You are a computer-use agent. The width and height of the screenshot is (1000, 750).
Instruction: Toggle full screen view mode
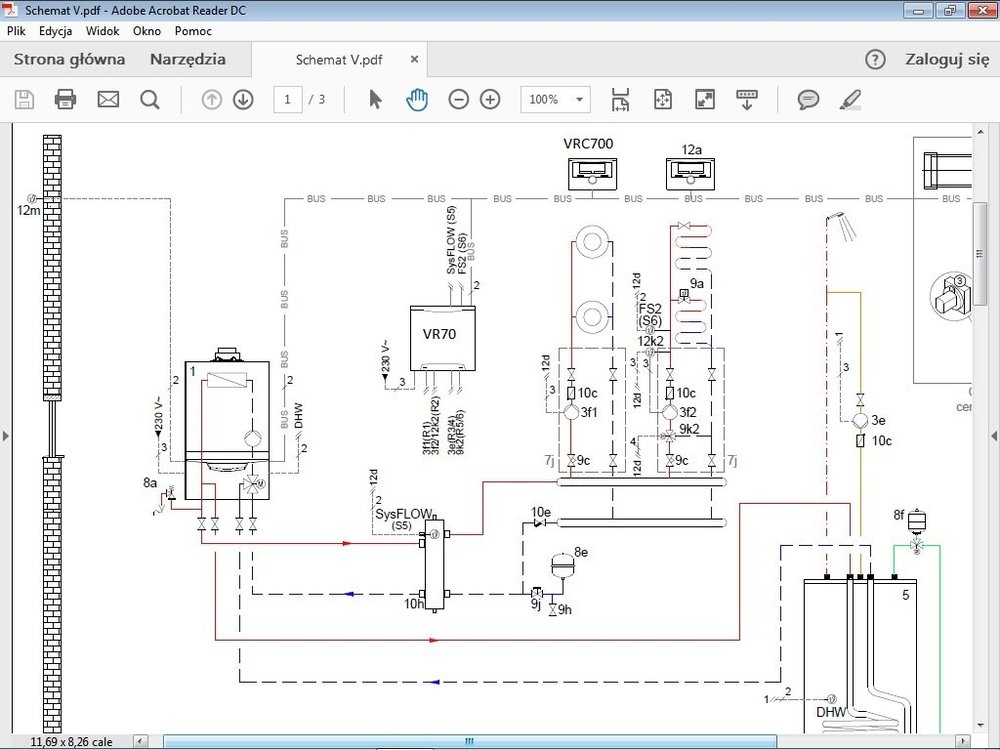point(705,99)
